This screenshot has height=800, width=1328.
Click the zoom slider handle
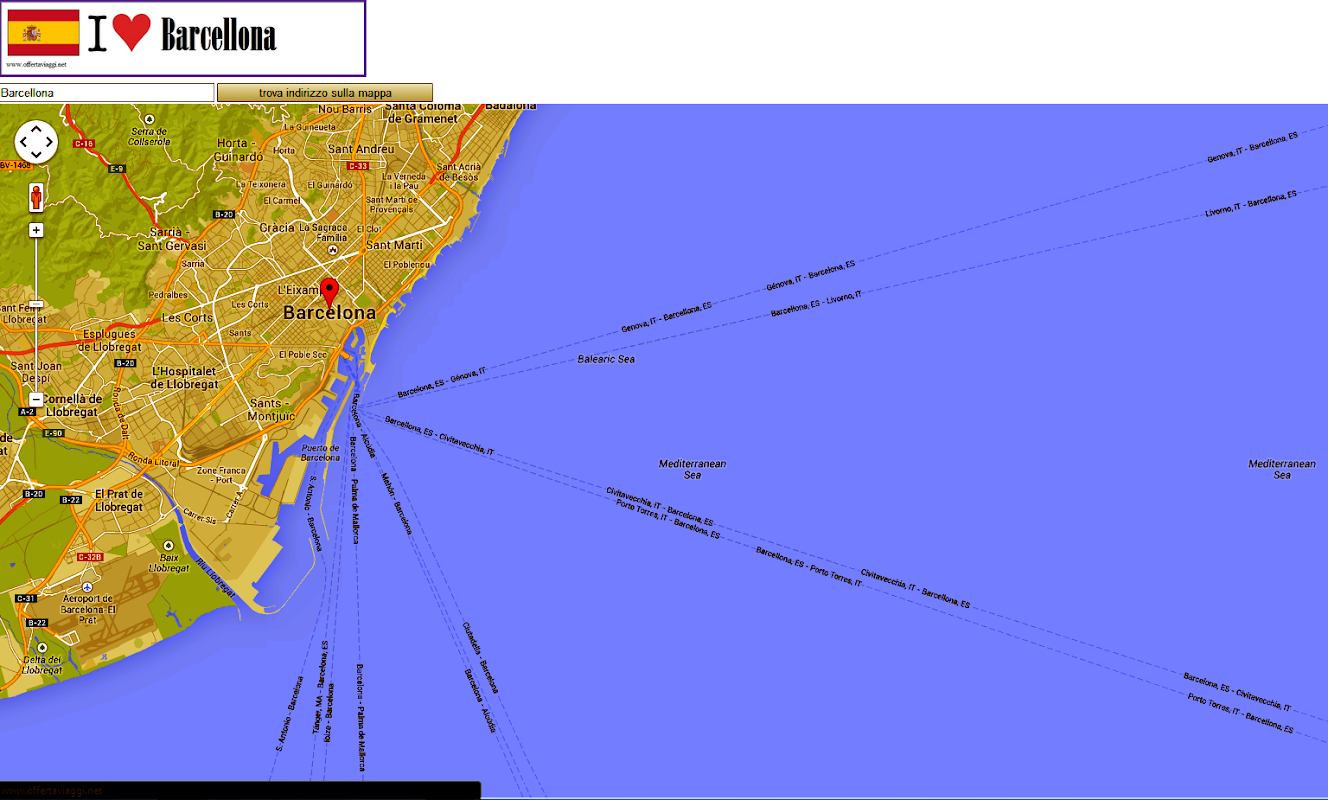coord(36,303)
